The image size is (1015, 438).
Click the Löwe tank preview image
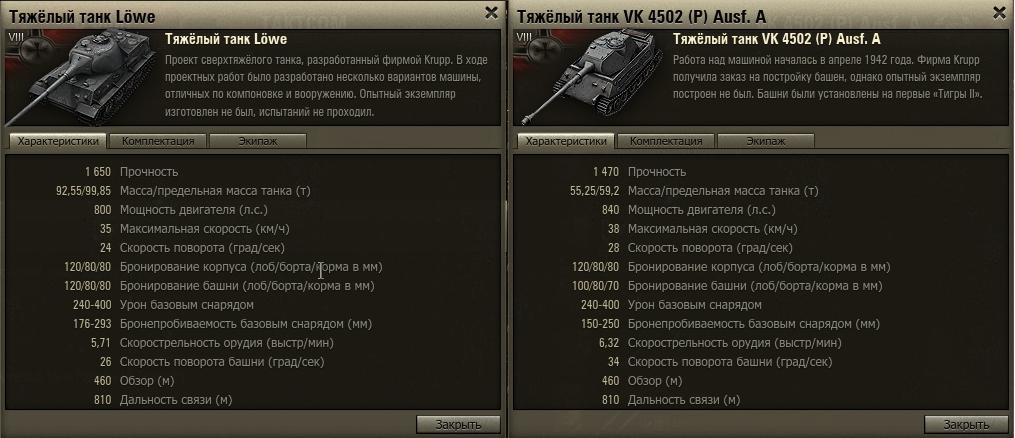coord(81,76)
